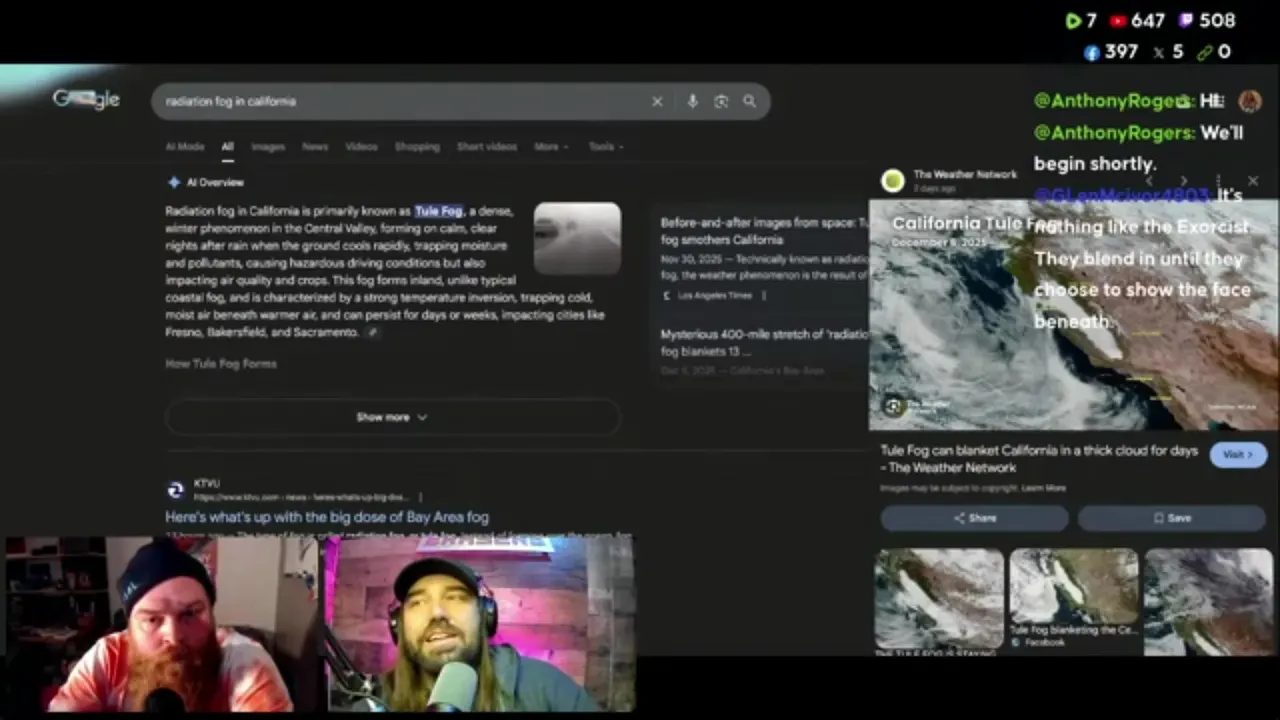This screenshot has height=720, width=1280.
Task: Click the Visit button in image panel
Action: [1238, 454]
